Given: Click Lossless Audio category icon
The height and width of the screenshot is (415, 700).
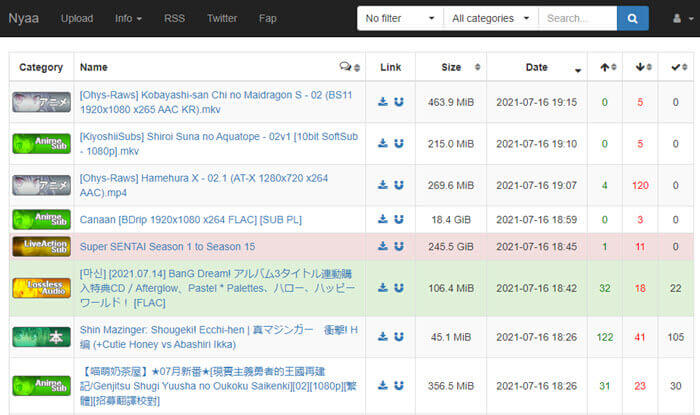Looking at the screenshot, I should (x=42, y=288).
